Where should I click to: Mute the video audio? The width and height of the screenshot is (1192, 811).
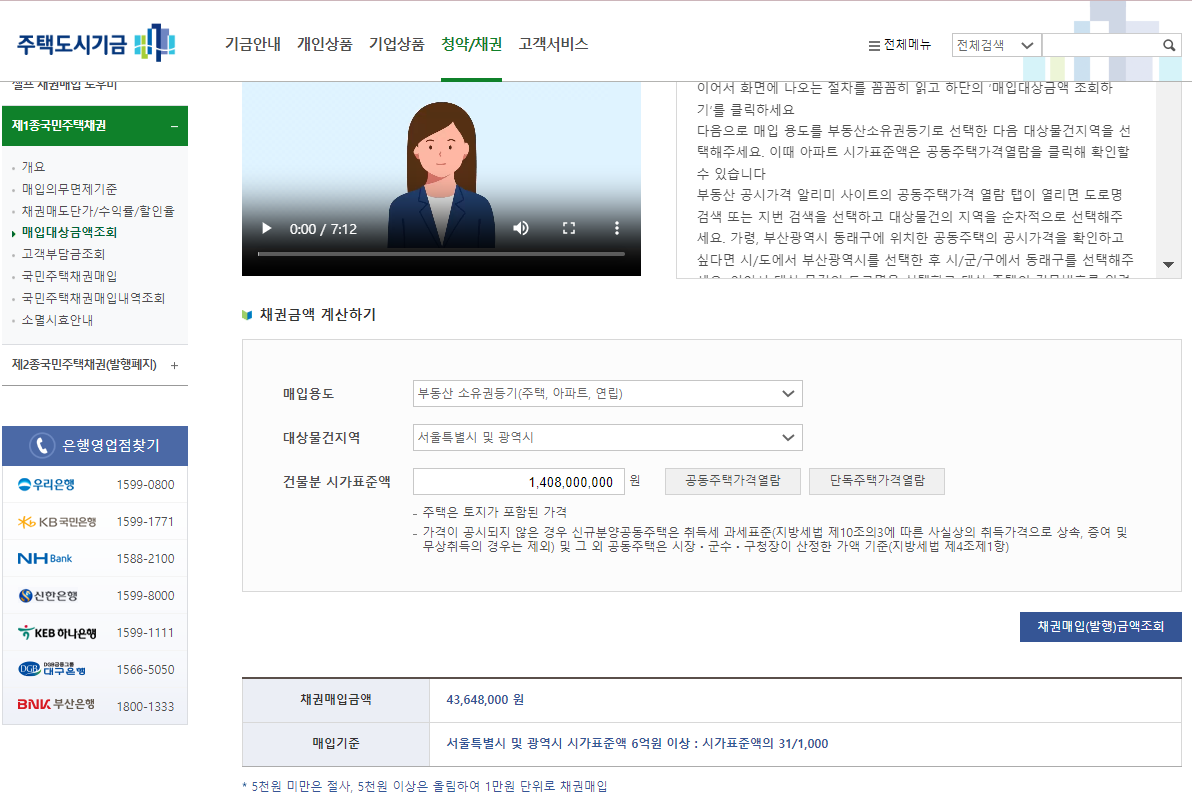click(x=520, y=228)
